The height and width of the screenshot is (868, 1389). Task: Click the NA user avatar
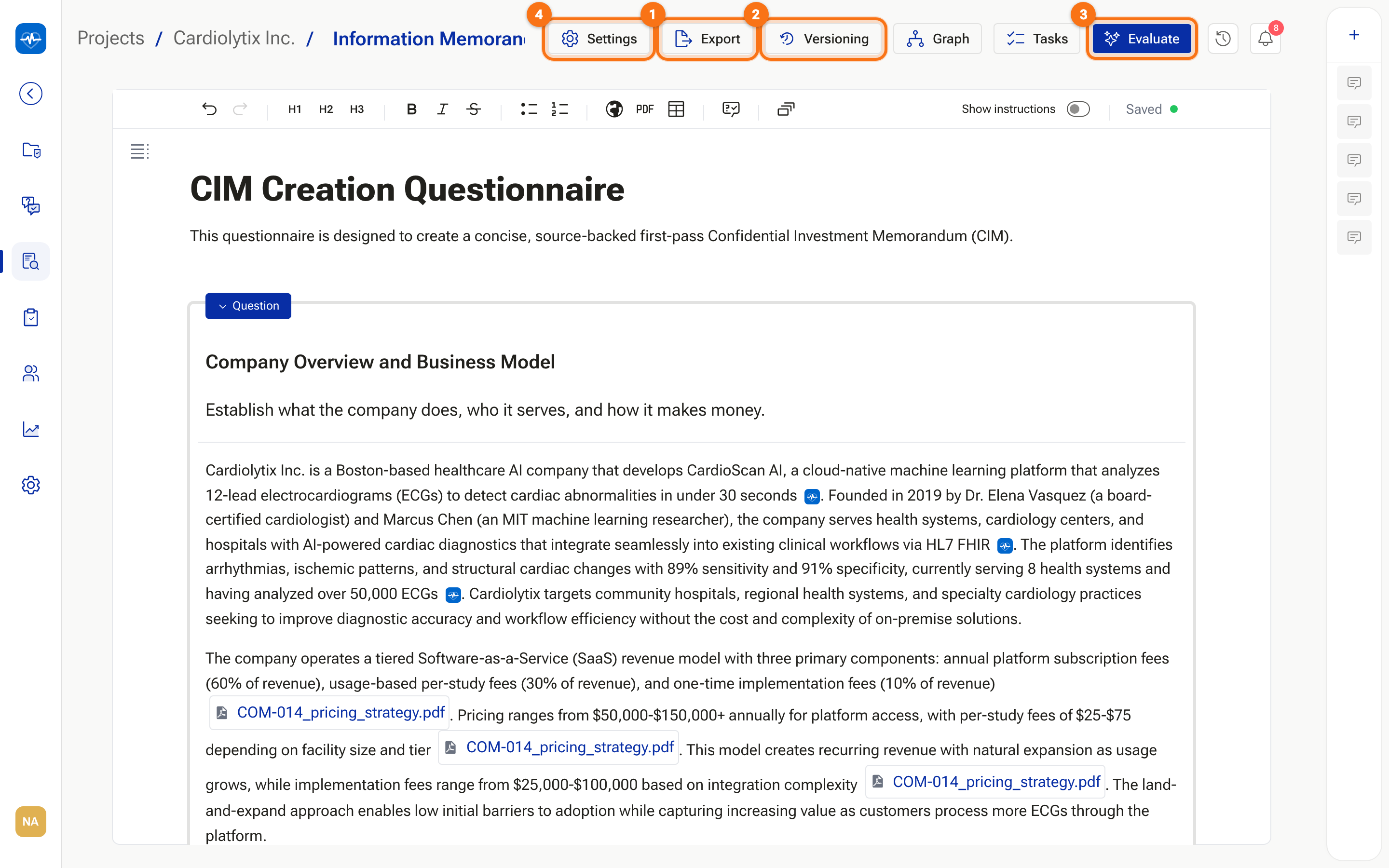pos(30,822)
